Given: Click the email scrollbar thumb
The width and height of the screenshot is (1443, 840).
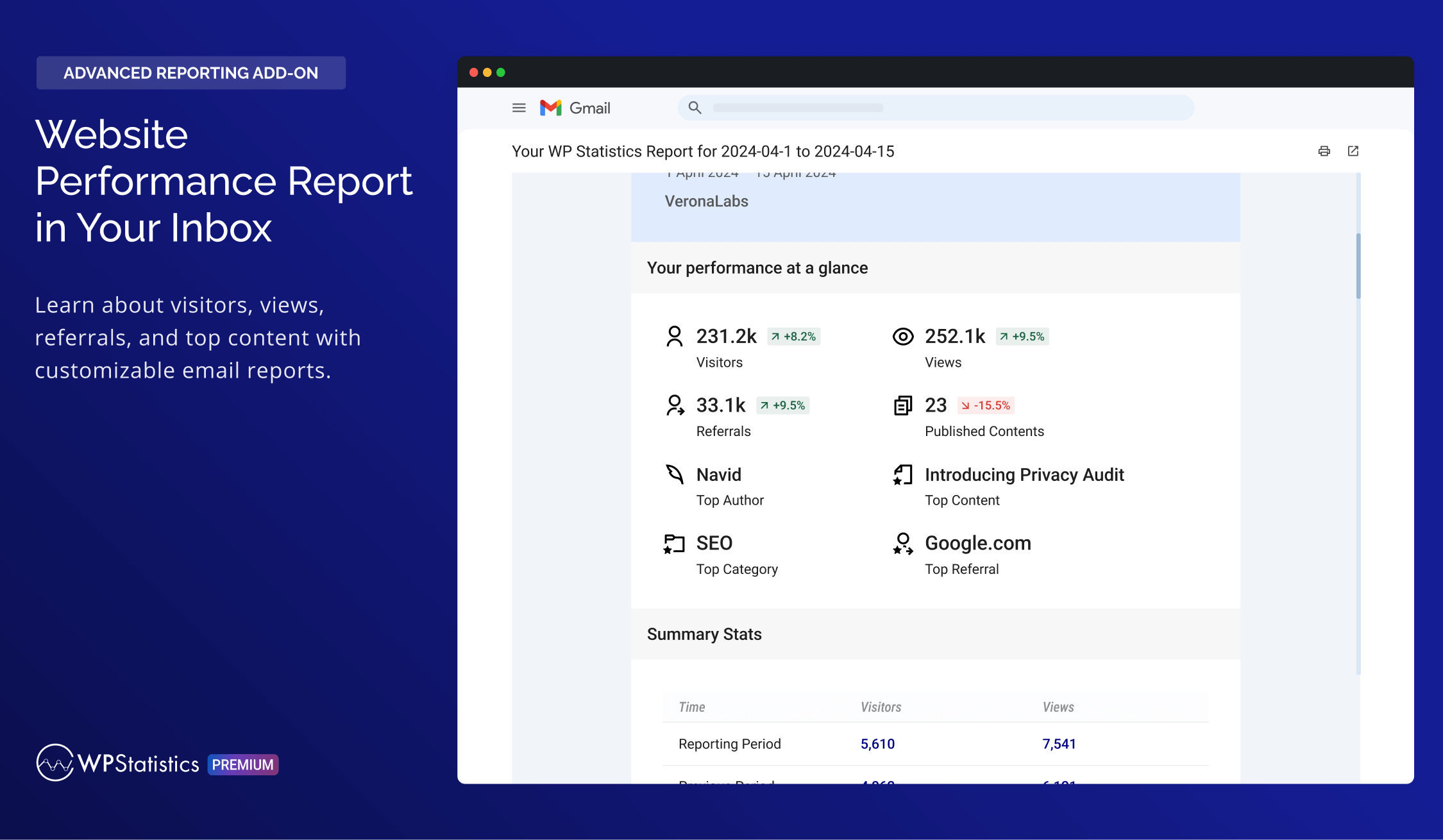Looking at the screenshot, I should click(x=1358, y=266).
